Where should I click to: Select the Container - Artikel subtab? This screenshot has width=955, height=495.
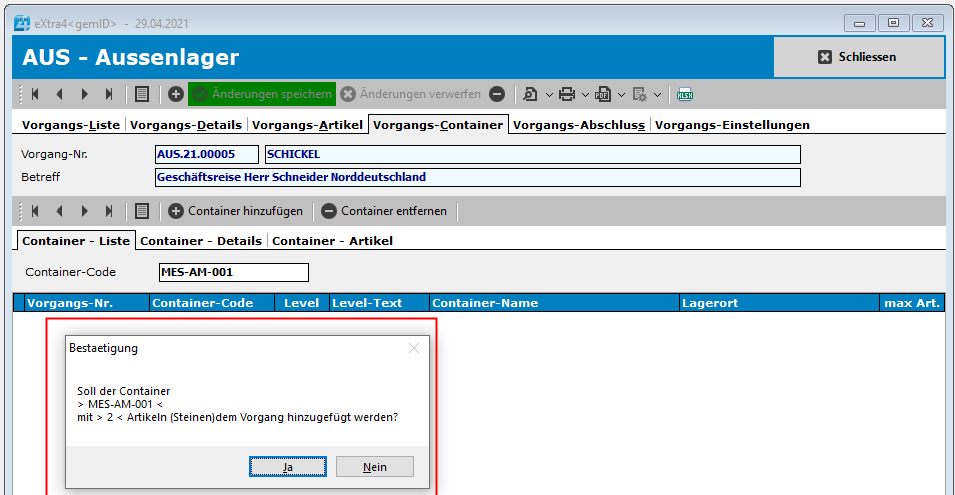tap(333, 241)
